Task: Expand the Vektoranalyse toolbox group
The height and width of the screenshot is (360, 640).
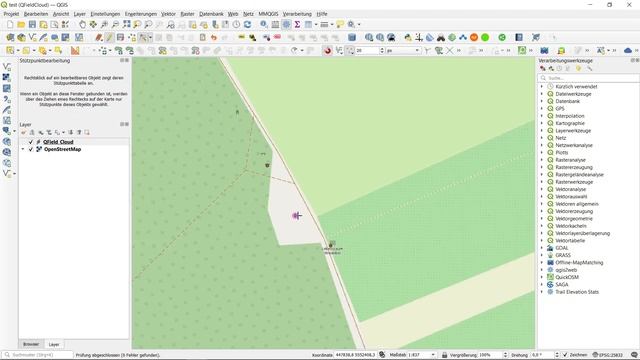Action: (x=542, y=189)
